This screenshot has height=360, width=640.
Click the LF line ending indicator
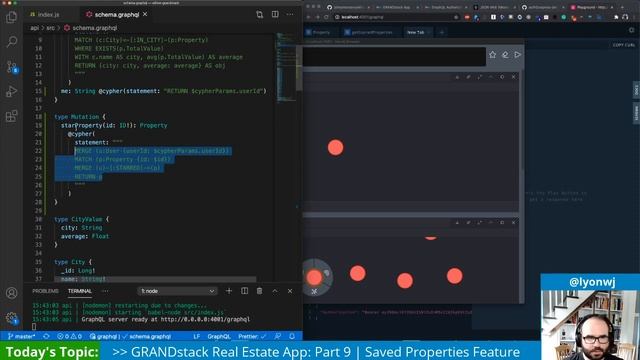coord(197,337)
